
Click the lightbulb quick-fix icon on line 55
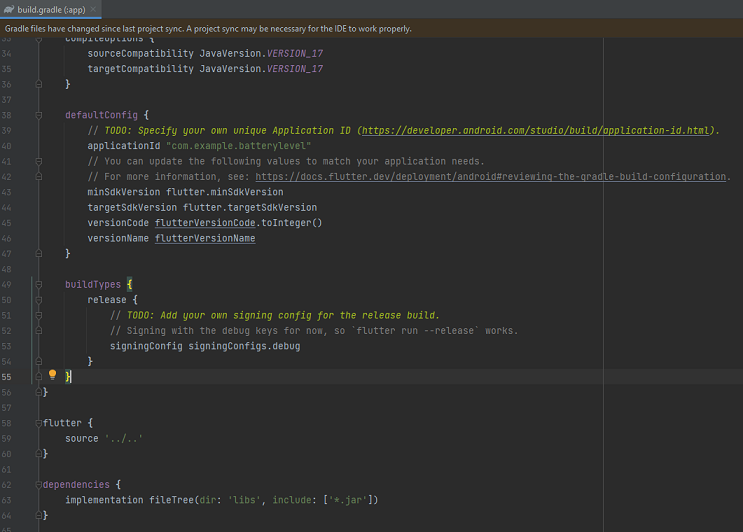click(53, 376)
